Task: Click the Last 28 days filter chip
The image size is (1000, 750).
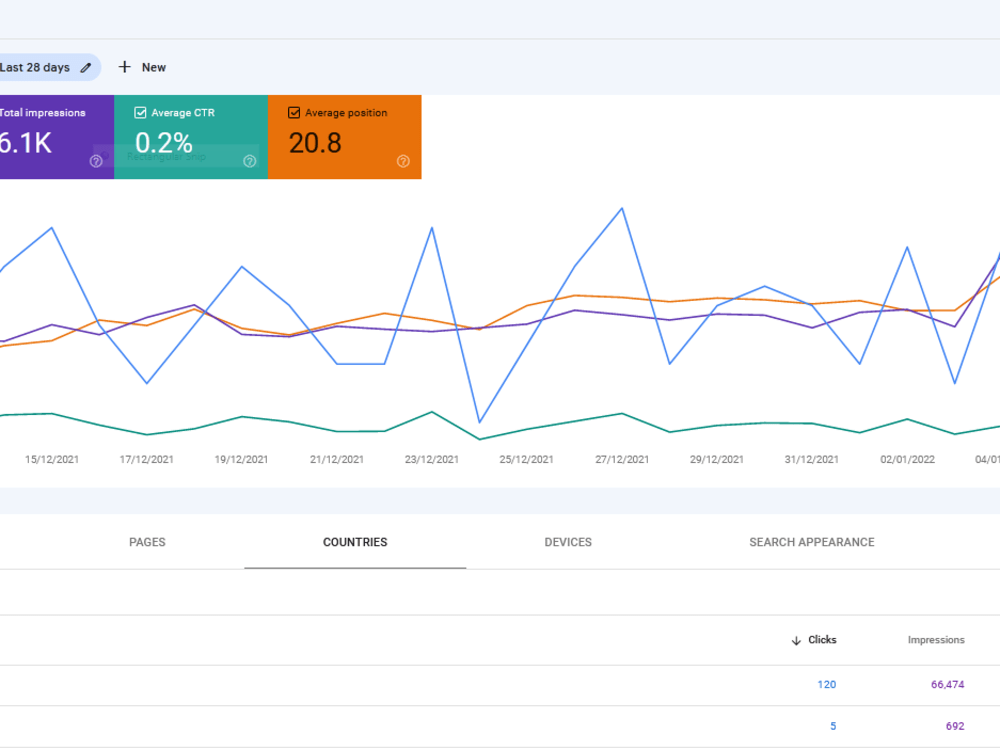Action: pyautogui.click(x=50, y=67)
